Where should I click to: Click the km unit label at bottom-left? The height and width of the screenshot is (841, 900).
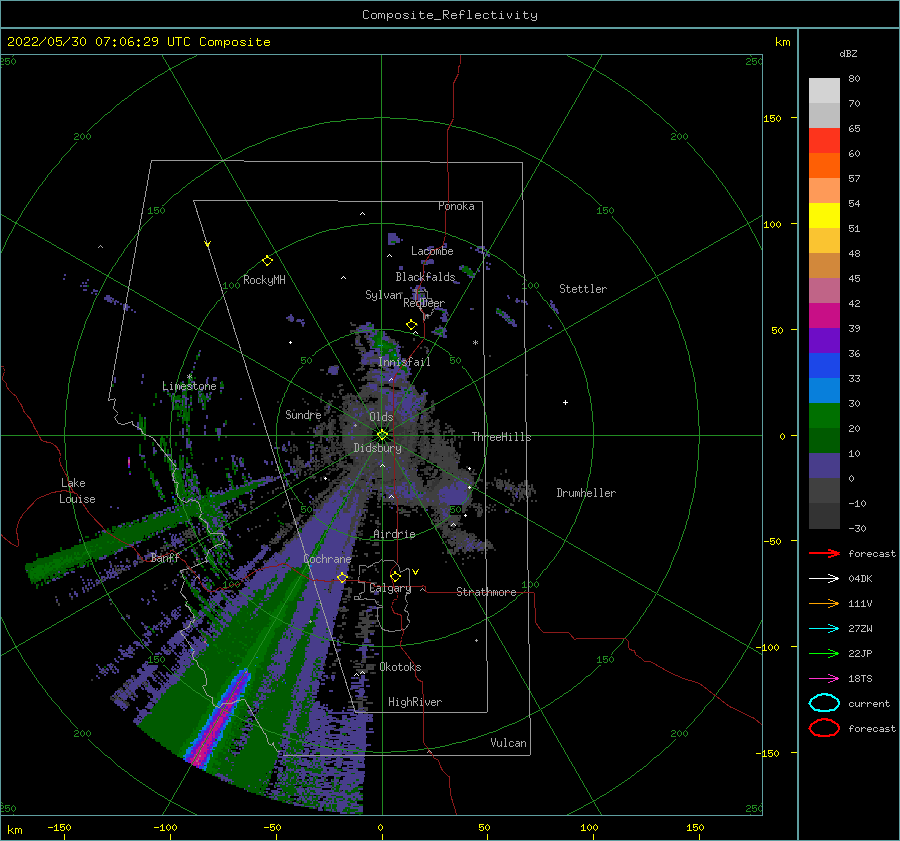pos(15,830)
